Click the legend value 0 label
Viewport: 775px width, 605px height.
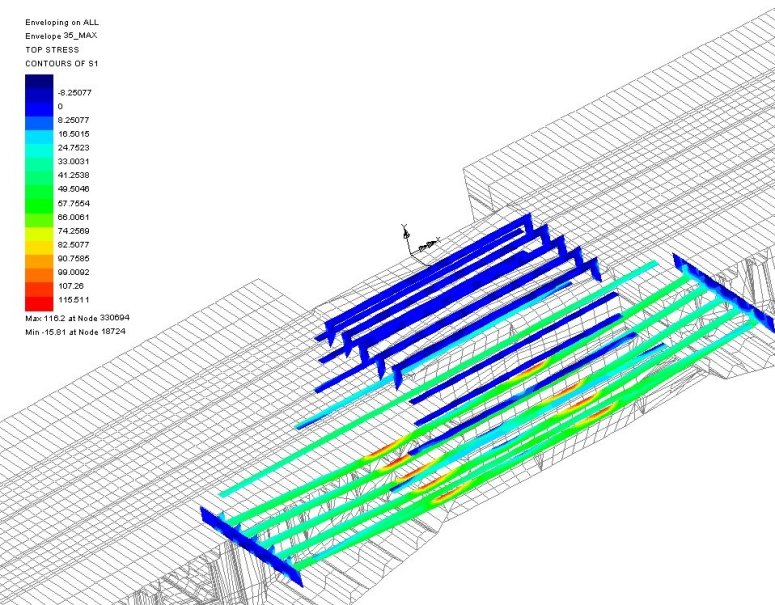(61, 105)
